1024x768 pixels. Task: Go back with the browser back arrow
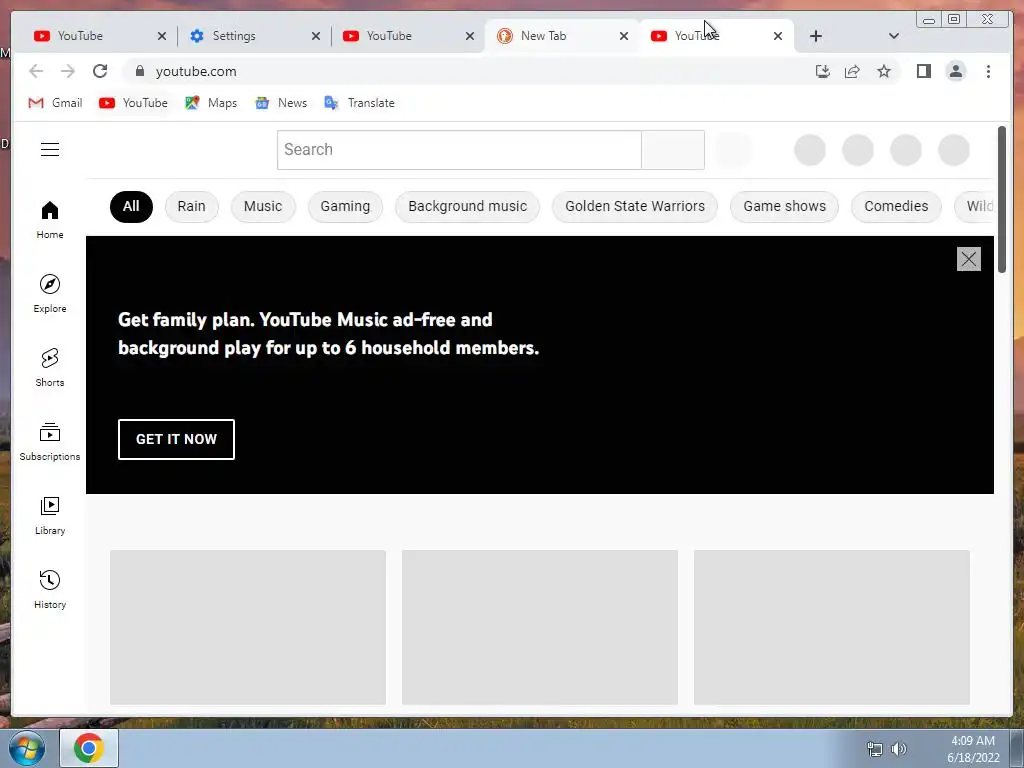coord(36,71)
